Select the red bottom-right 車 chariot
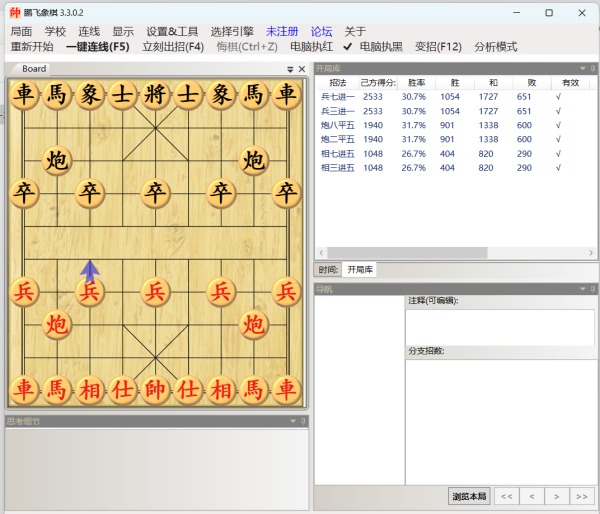Viewport: 600px width, 514px height. (x=287, y=389)
